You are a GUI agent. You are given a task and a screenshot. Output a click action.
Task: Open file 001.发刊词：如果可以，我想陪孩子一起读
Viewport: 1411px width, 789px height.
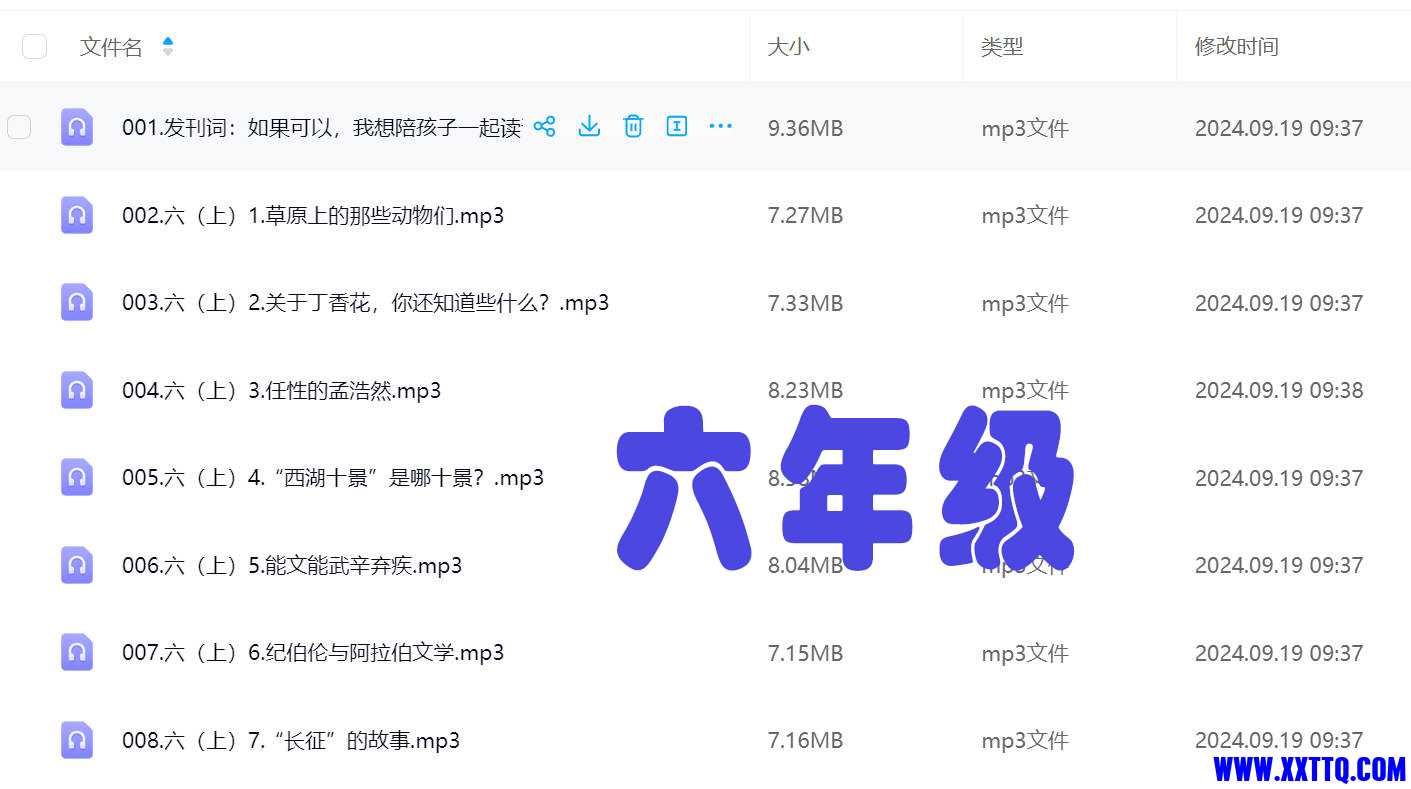pyautogui.click(x=322, y=127)
